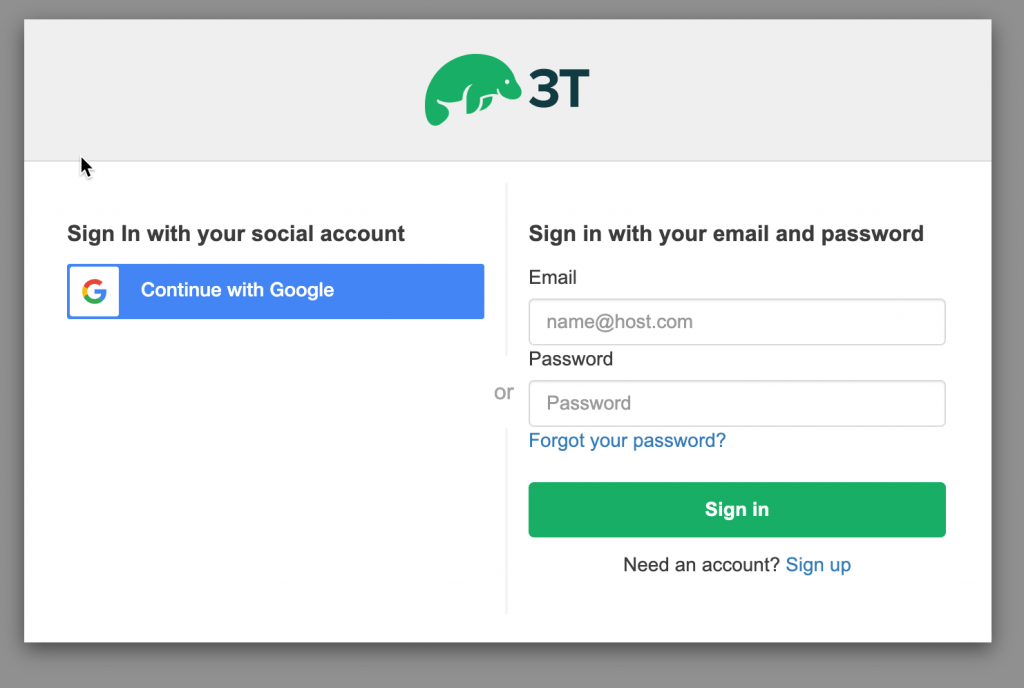Screen dimensions: 1024x688
Task: Click the 3T wordmark in the header
Action: point(559,88)
